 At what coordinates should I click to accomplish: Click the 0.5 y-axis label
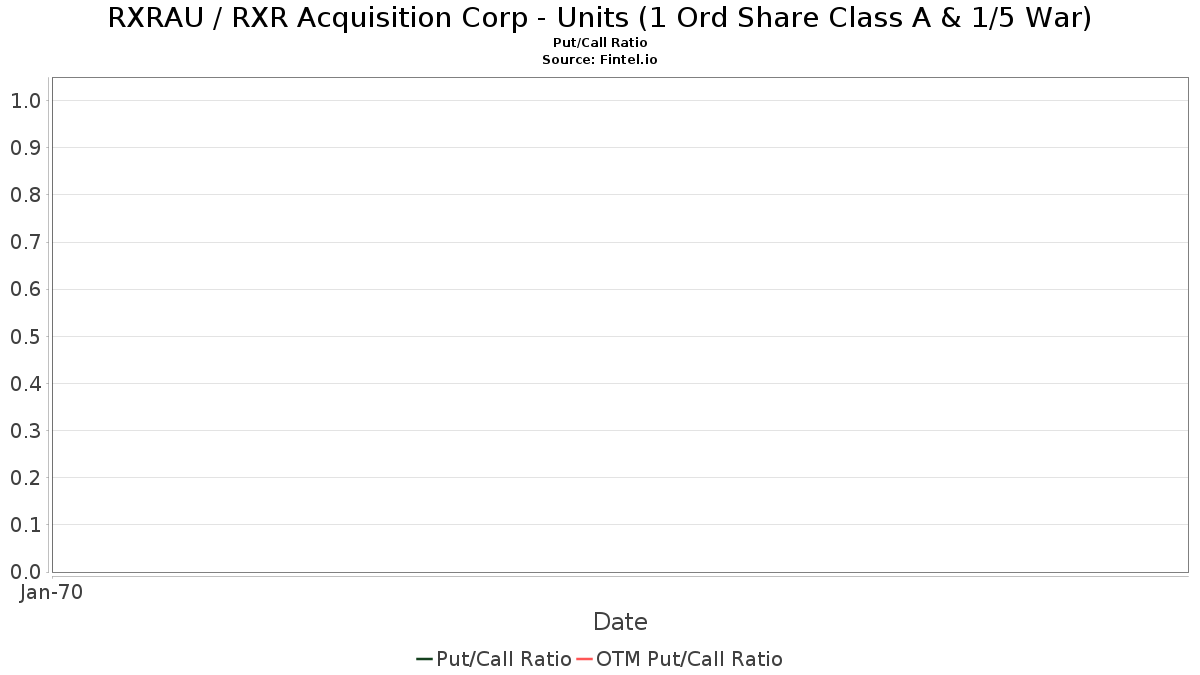click(26, 336)
